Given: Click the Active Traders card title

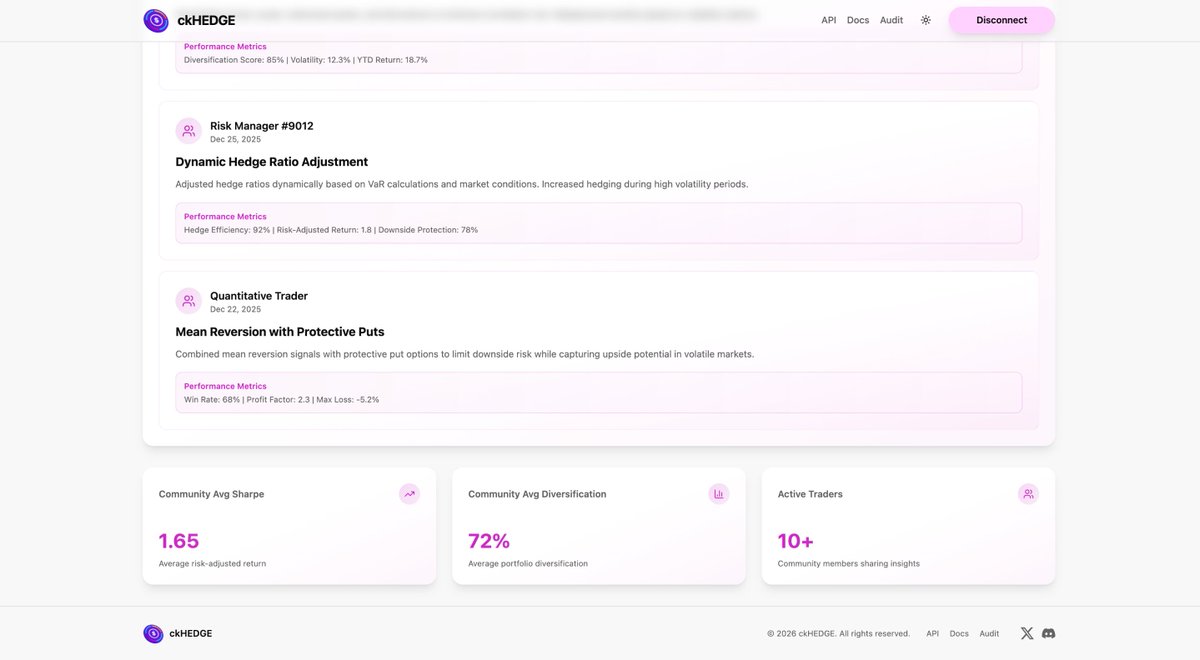Looking at the screenshot, I should (810, 494).
